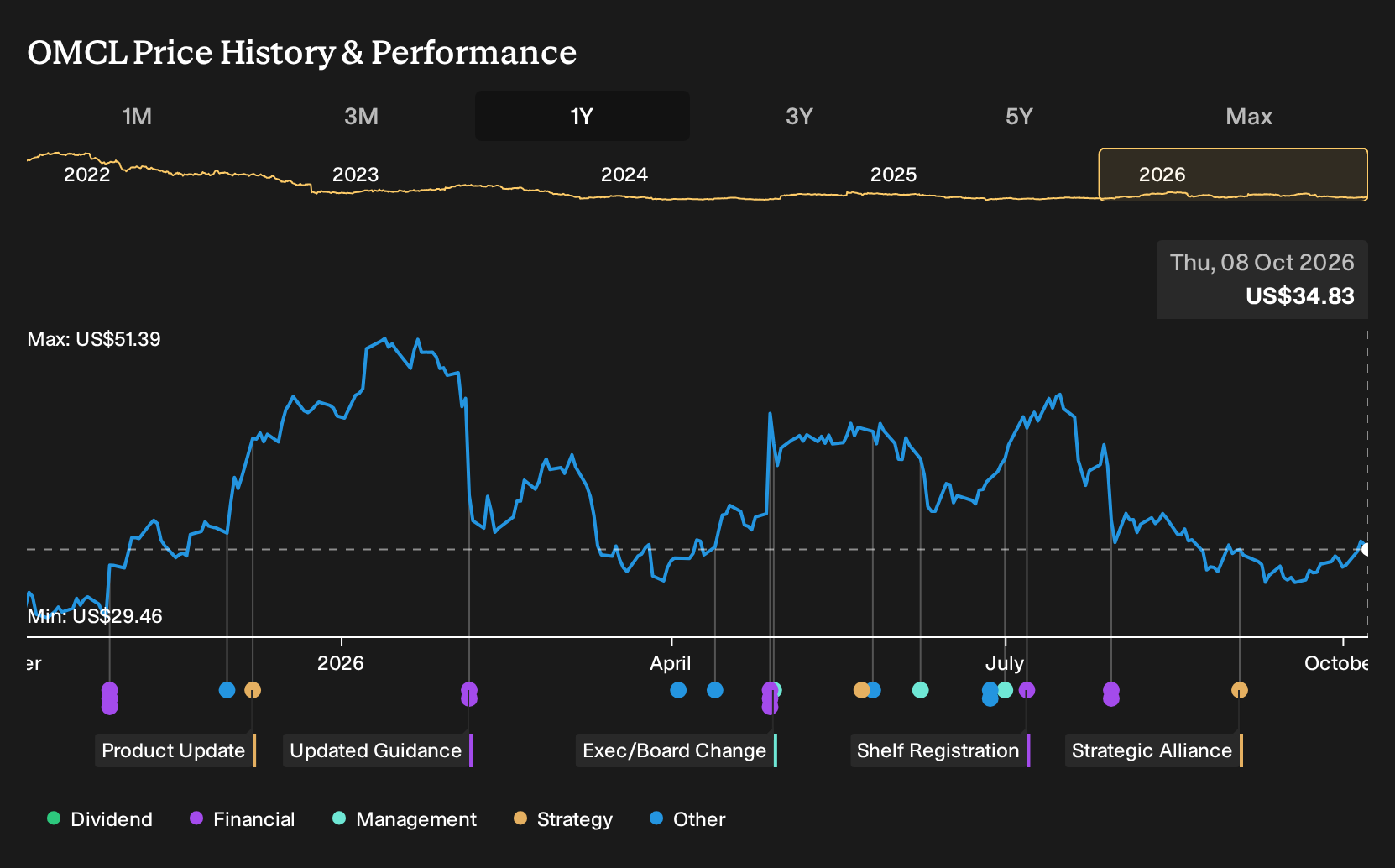Open the 3Y price history tab
Screen dimensions: 1395x868
799,116
